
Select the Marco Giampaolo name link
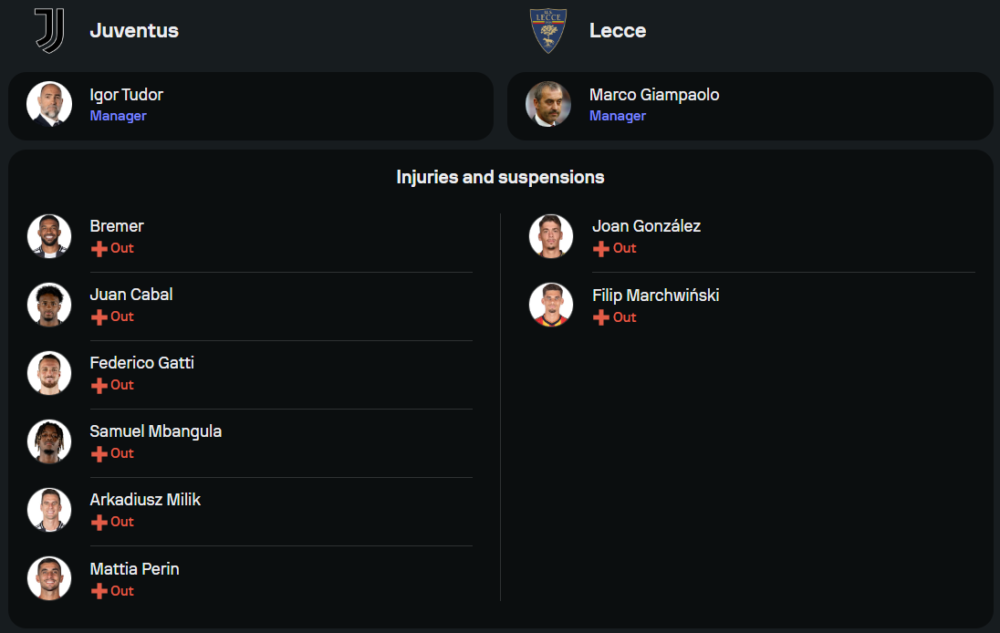[654, 95]
